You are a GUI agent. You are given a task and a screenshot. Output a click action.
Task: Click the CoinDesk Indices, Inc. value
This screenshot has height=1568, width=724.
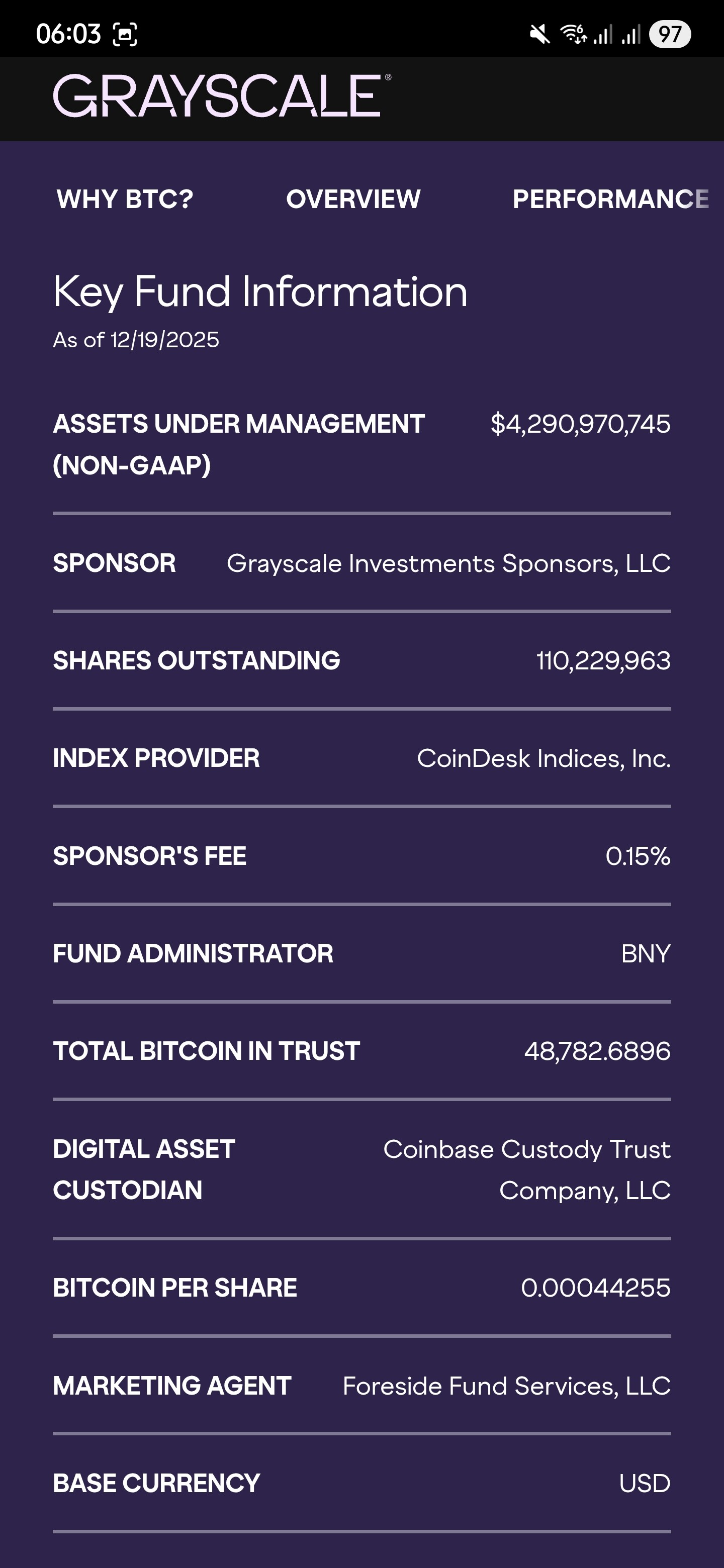(544, 758)
